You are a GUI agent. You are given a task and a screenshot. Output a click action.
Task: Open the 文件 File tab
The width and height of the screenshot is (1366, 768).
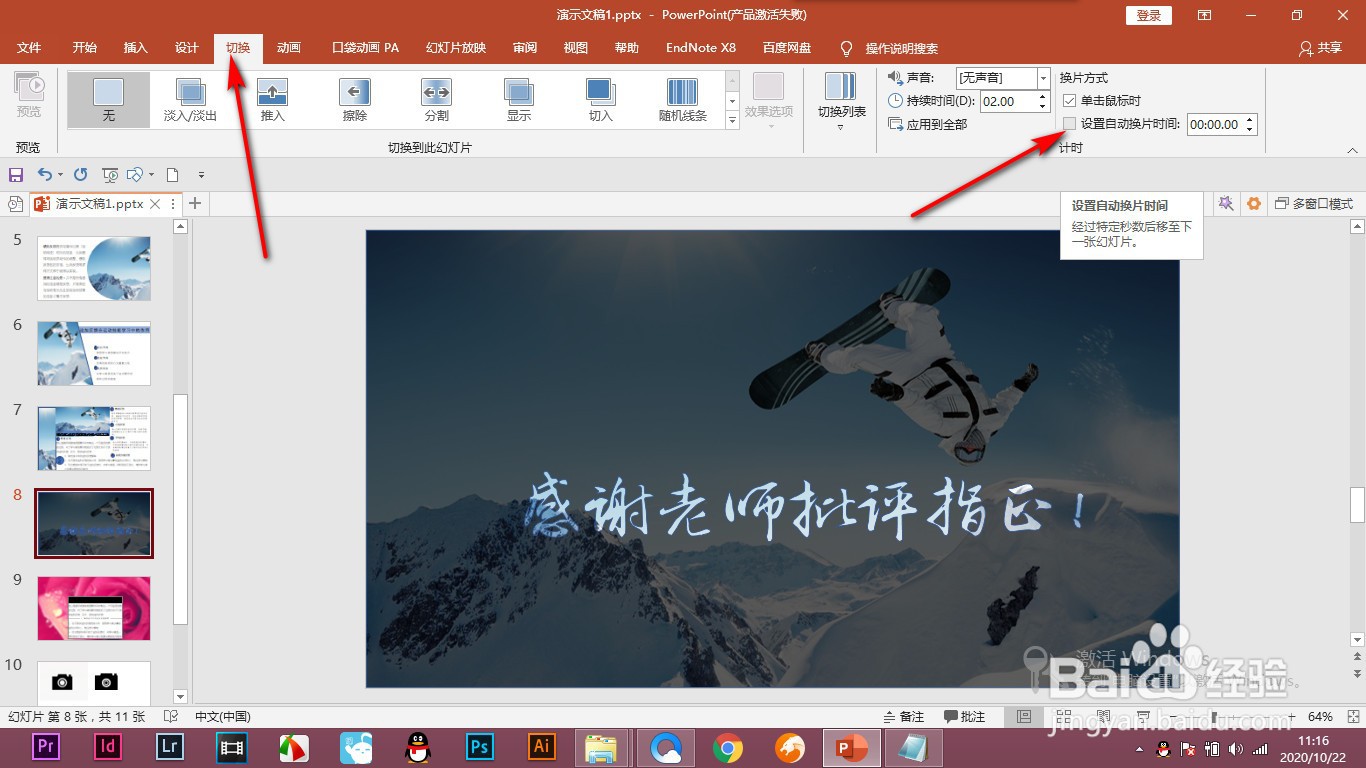pos(29,48)
